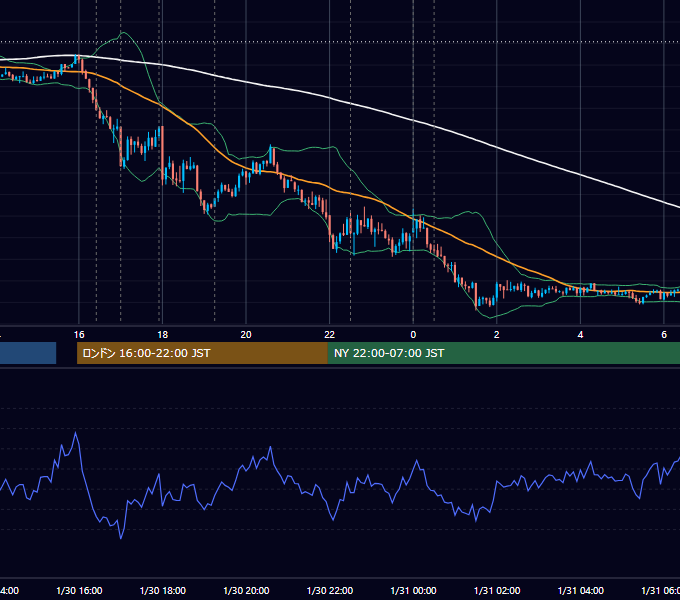680x600 pixels.
Task: Click the hour label 4 on time axis
Action: click(580, 335)
